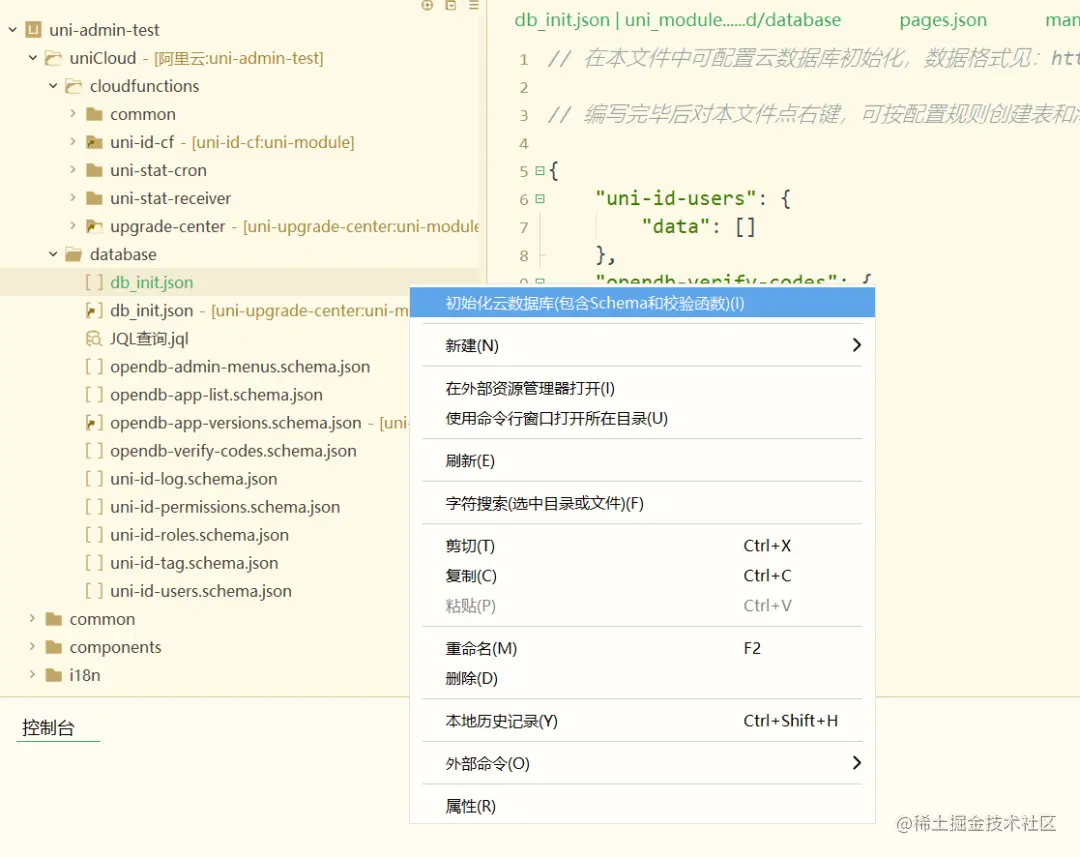This screenshot has height=857, width=1080.
Task: Click the uni-admin-test project icon
Action: (33, 30)
